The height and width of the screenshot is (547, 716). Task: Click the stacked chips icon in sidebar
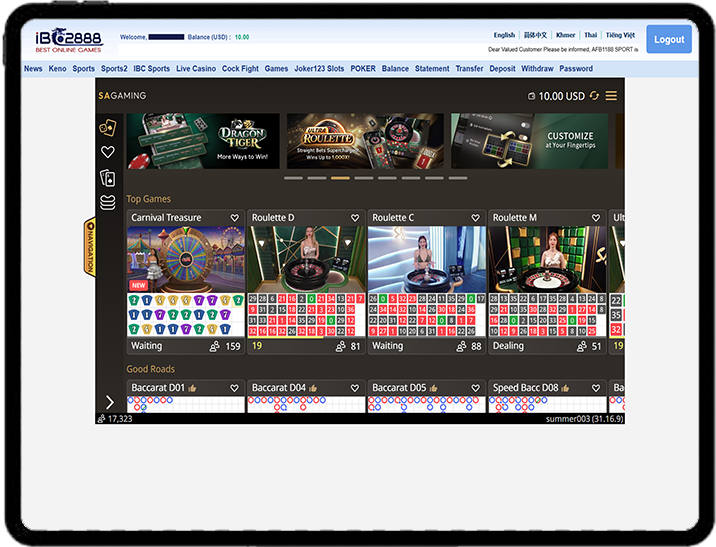tap(108, 203)
